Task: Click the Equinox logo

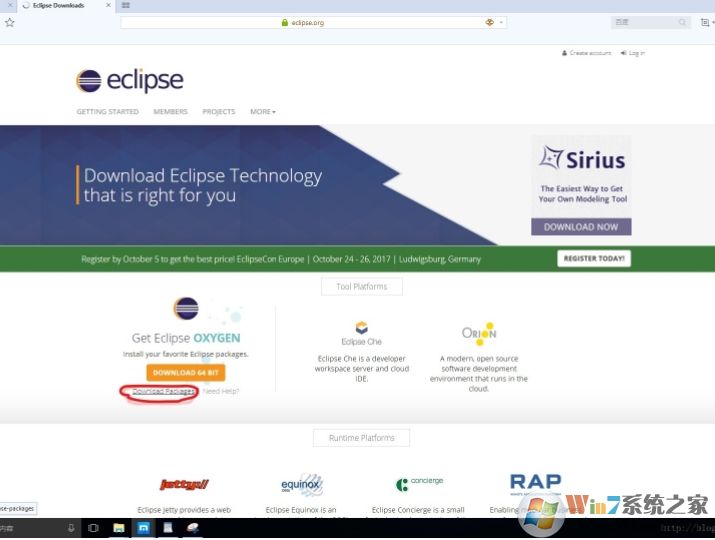Action: 301,484
